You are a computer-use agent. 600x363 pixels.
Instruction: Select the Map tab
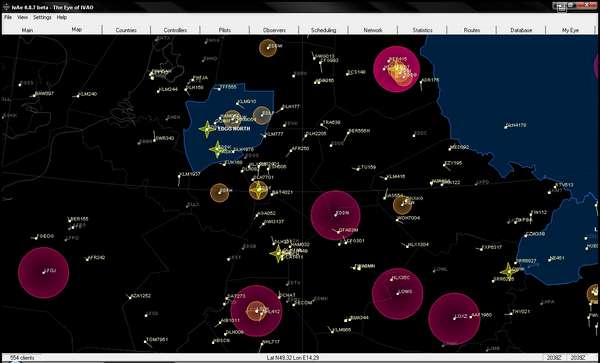click(x=77, y=29)
